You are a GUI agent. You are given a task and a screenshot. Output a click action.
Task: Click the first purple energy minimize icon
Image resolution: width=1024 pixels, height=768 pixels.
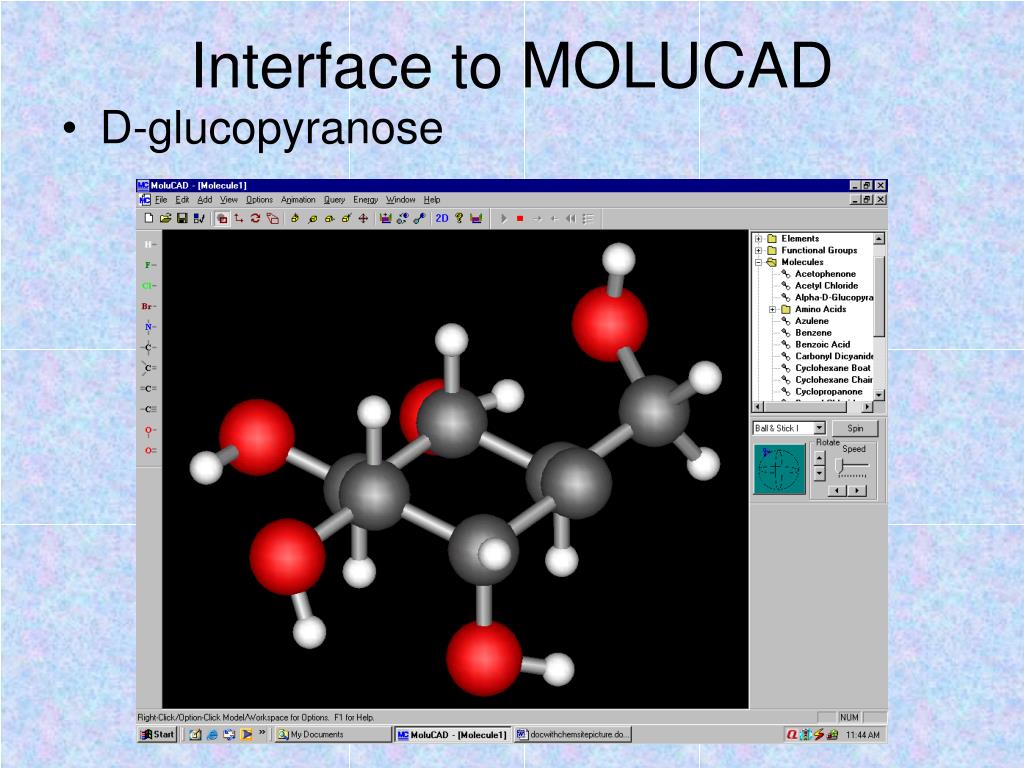pos(385,218)
